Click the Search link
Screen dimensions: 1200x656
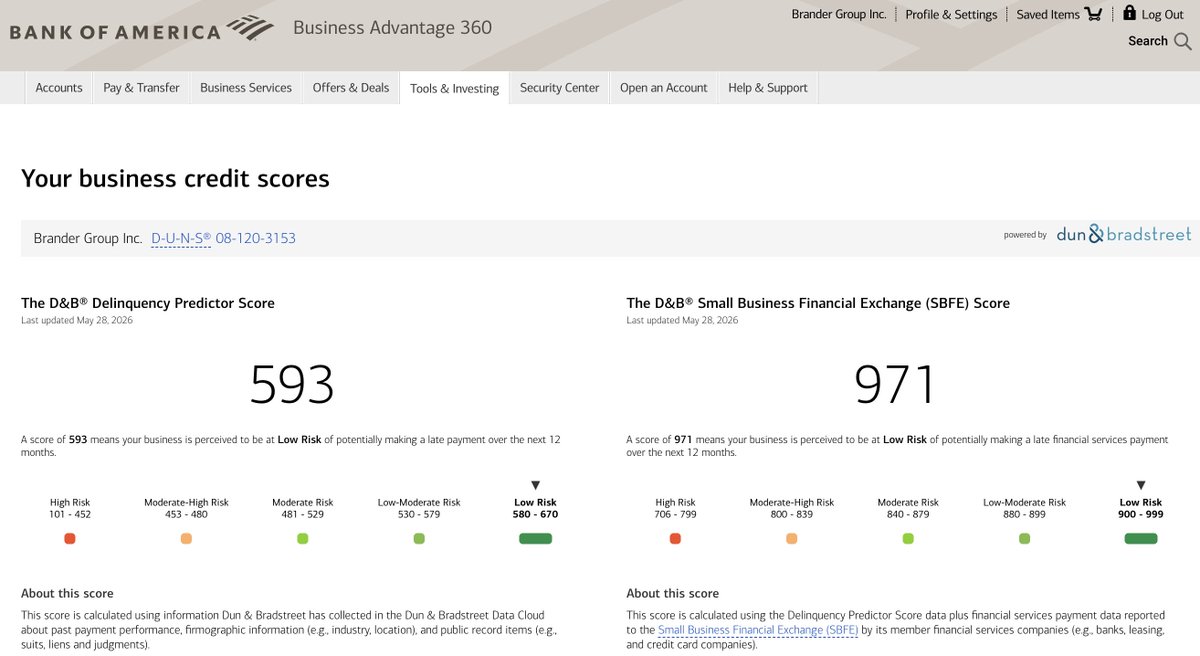coord(1147,41)
